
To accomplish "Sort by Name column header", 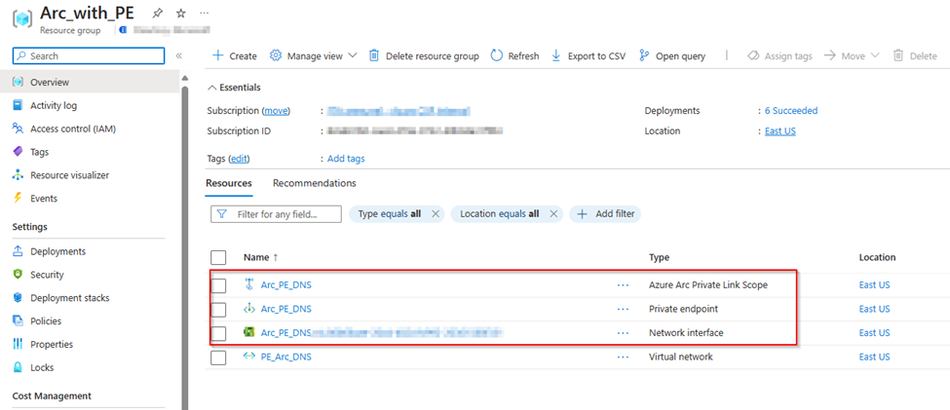I will 261,257.
